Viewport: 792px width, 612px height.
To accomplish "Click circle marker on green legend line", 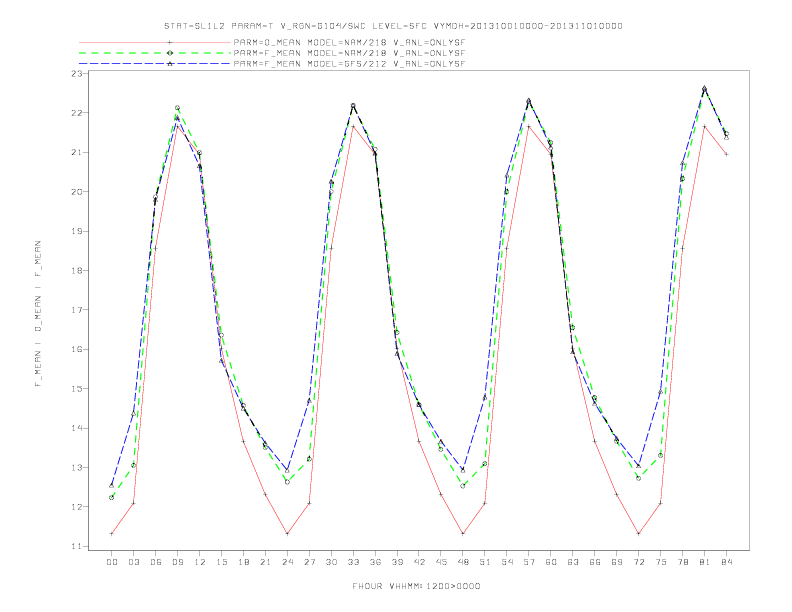I will [x=170, y=53].
